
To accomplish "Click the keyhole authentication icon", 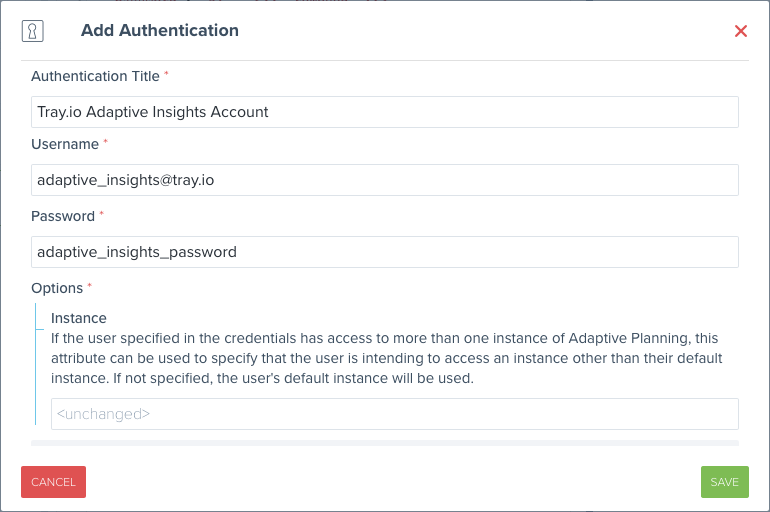I will click(x=32, y=31).
